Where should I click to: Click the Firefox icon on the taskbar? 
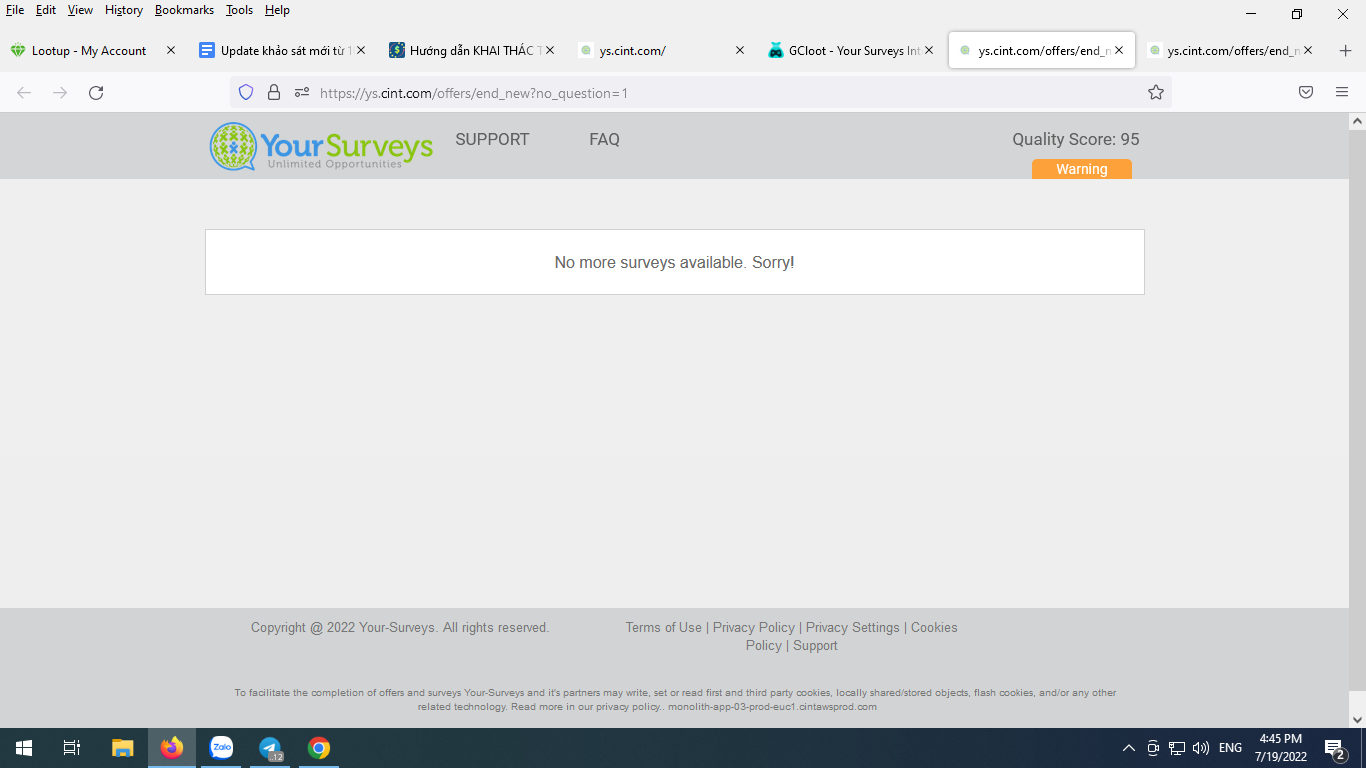tap(172, 748)
